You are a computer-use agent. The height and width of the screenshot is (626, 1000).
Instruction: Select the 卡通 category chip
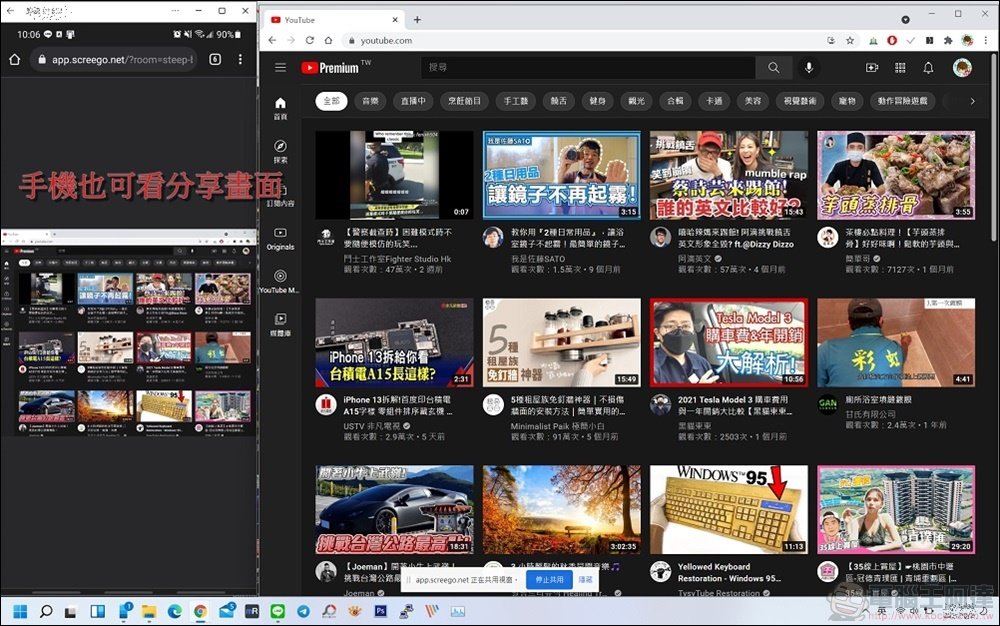point(714,101)
